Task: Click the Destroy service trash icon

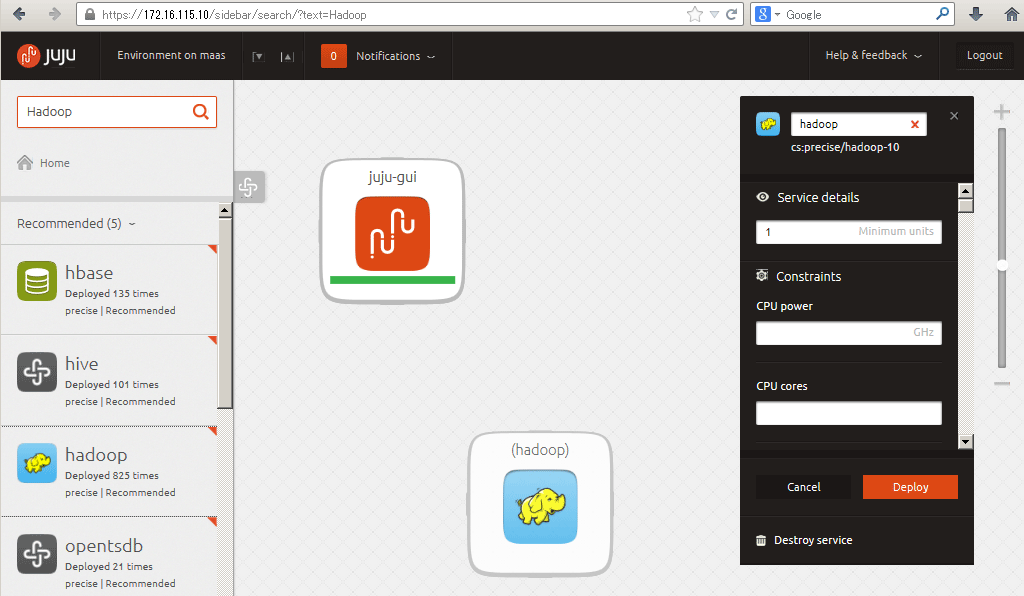Action: (x=761, y=541)
